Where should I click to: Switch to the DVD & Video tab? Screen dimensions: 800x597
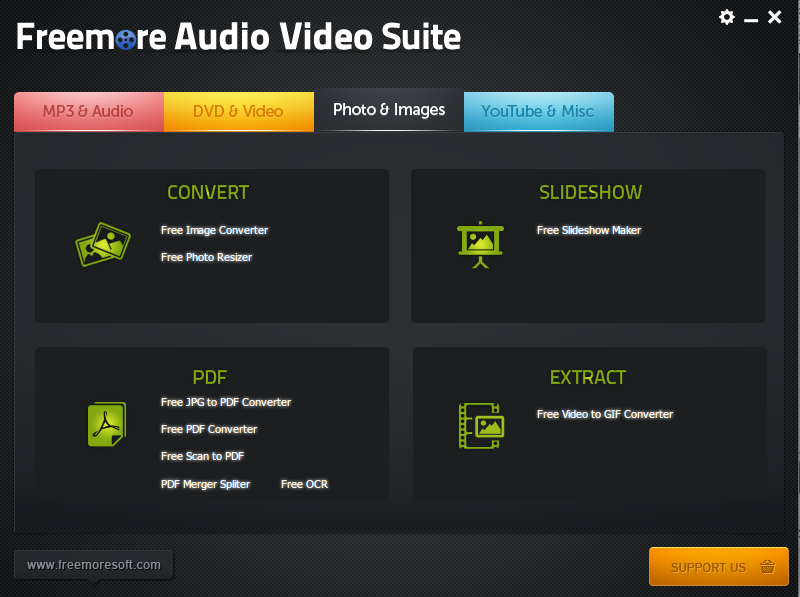pos(238,111)
